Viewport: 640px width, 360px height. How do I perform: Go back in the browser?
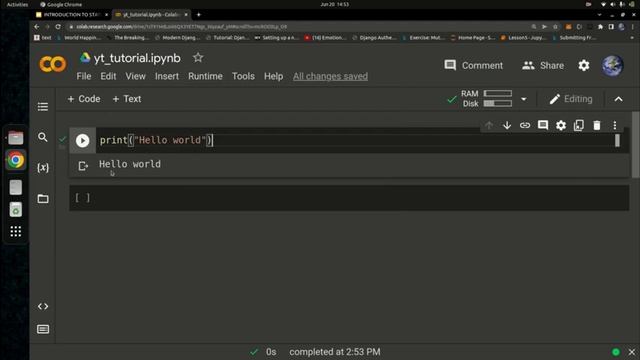(37, 27)
